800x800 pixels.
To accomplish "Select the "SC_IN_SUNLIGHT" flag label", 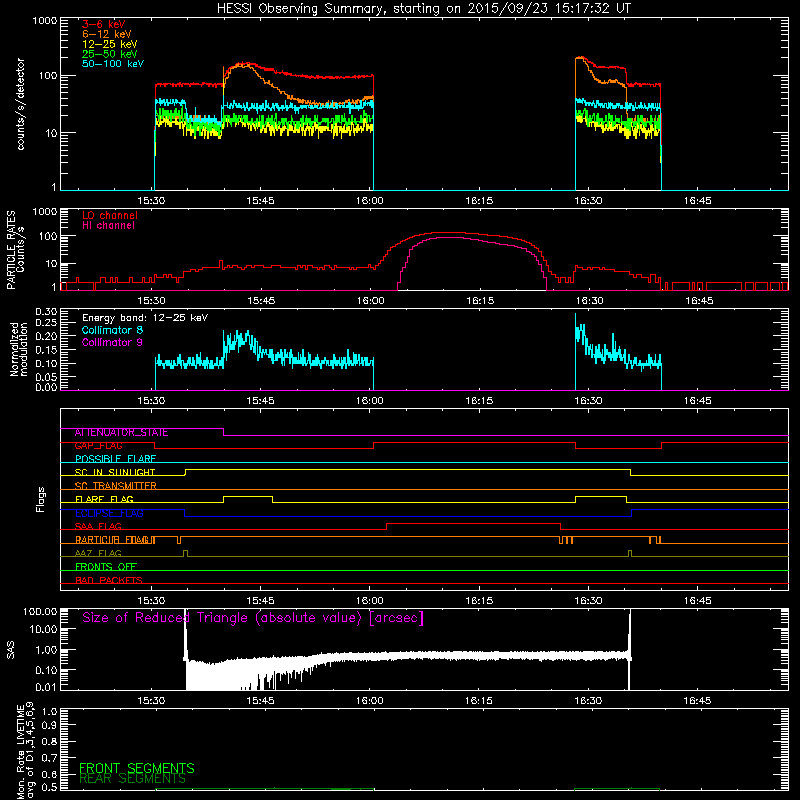I will tap(115, 472).
